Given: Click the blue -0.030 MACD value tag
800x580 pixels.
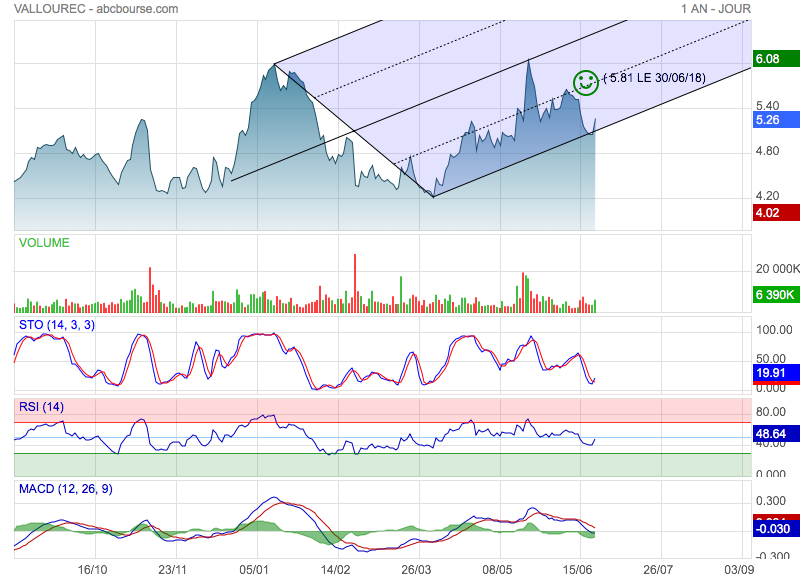Looking at the screenshot, I should click(776, 528).
